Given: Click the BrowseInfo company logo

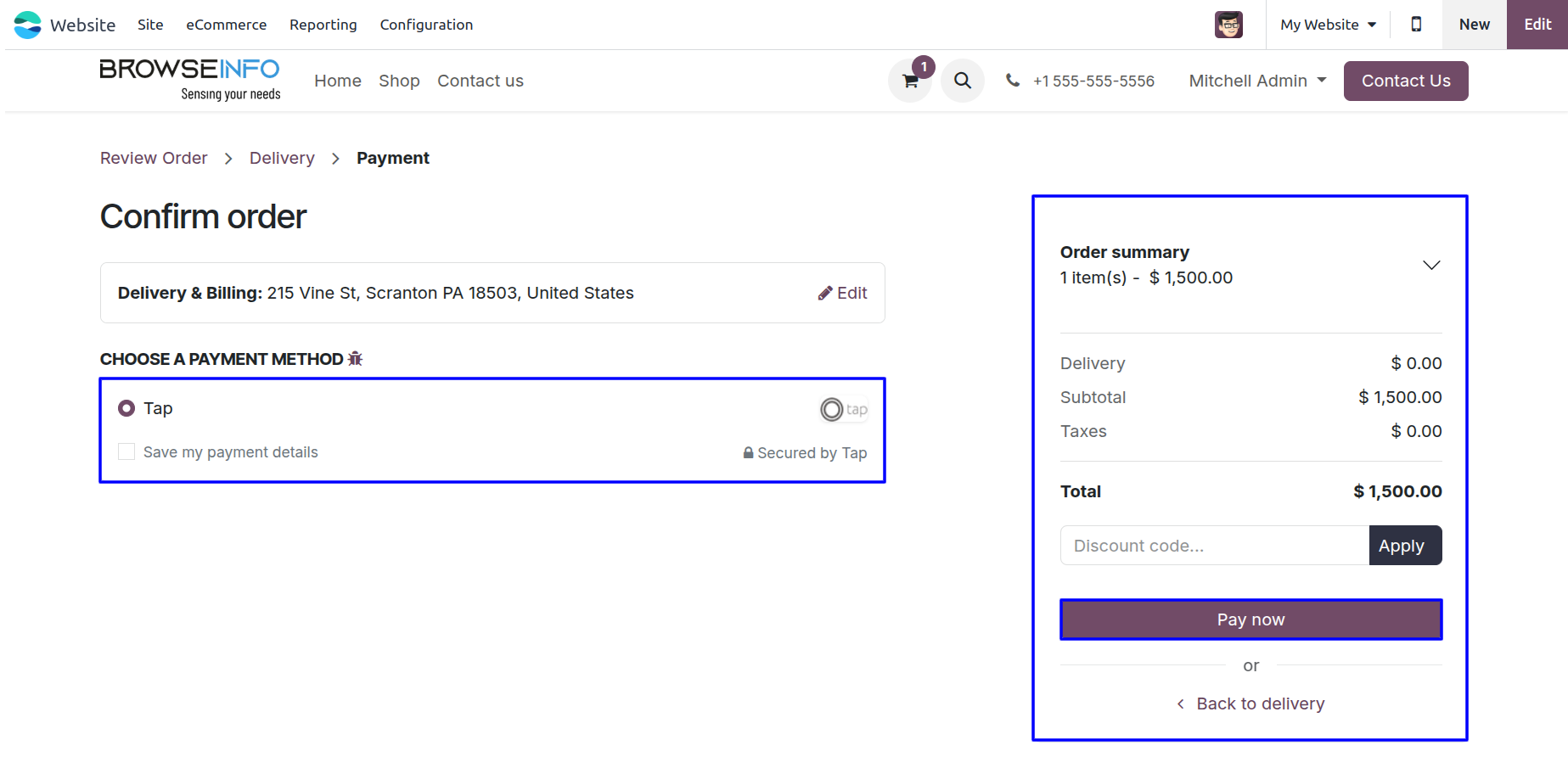Looking at the screenshot, I should 190,80.
